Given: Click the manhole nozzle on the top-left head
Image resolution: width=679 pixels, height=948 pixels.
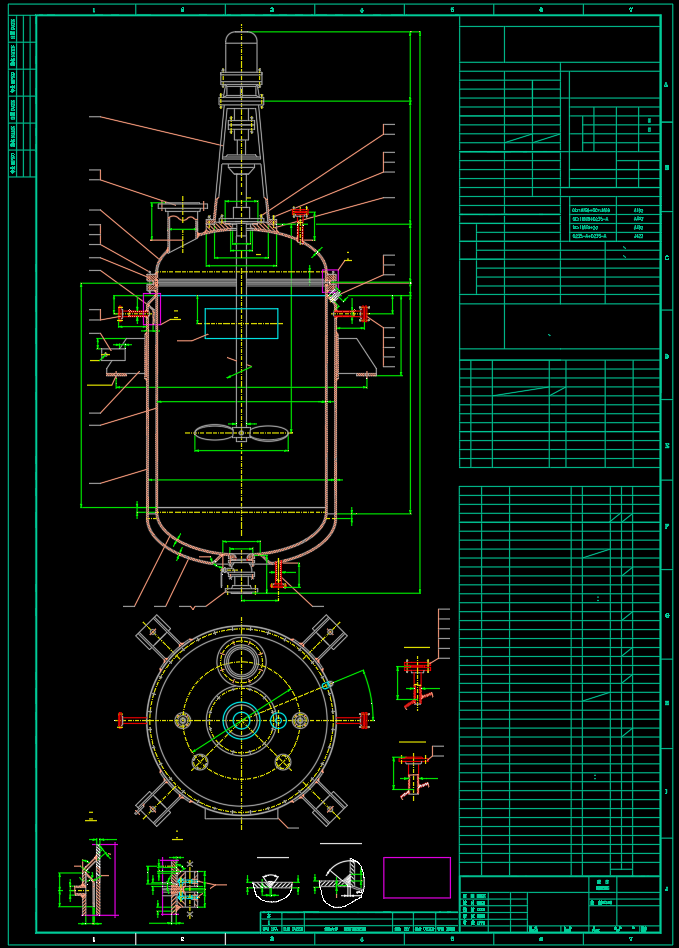Looking at the screenshot, I should pos(179,209).
